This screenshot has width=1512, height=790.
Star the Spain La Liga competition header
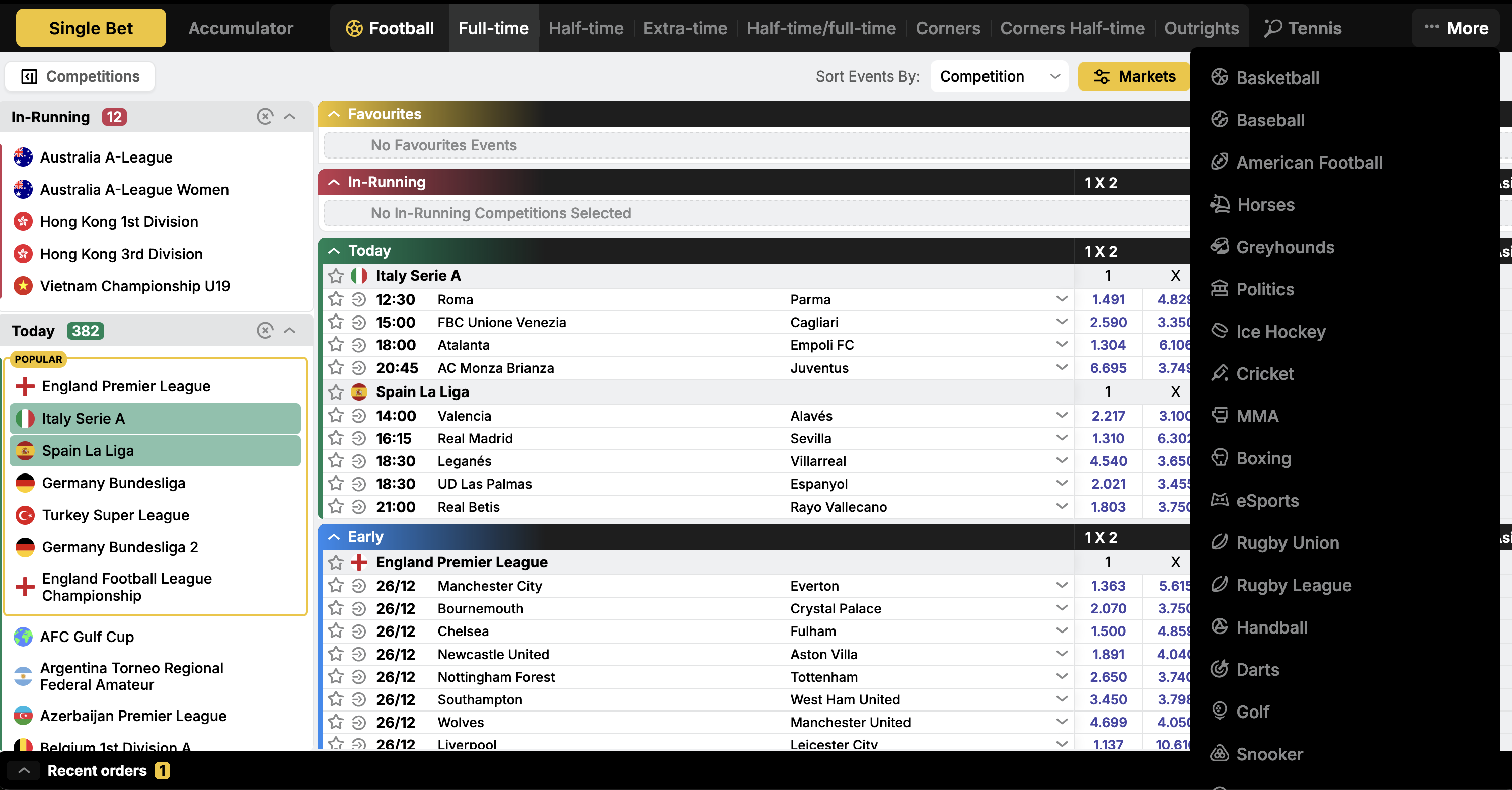336,391
